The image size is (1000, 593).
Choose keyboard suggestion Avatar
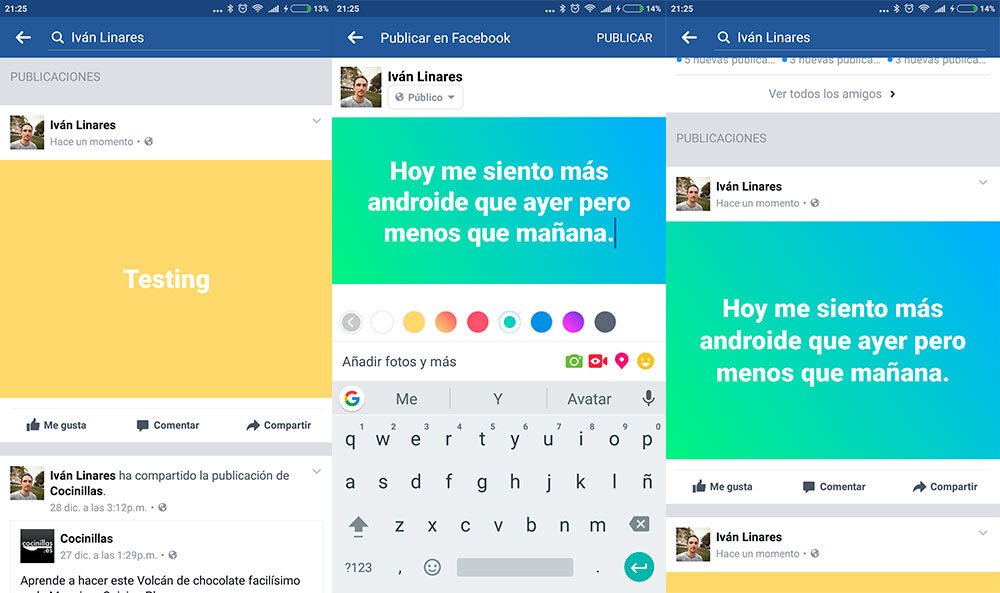(589, 398)
